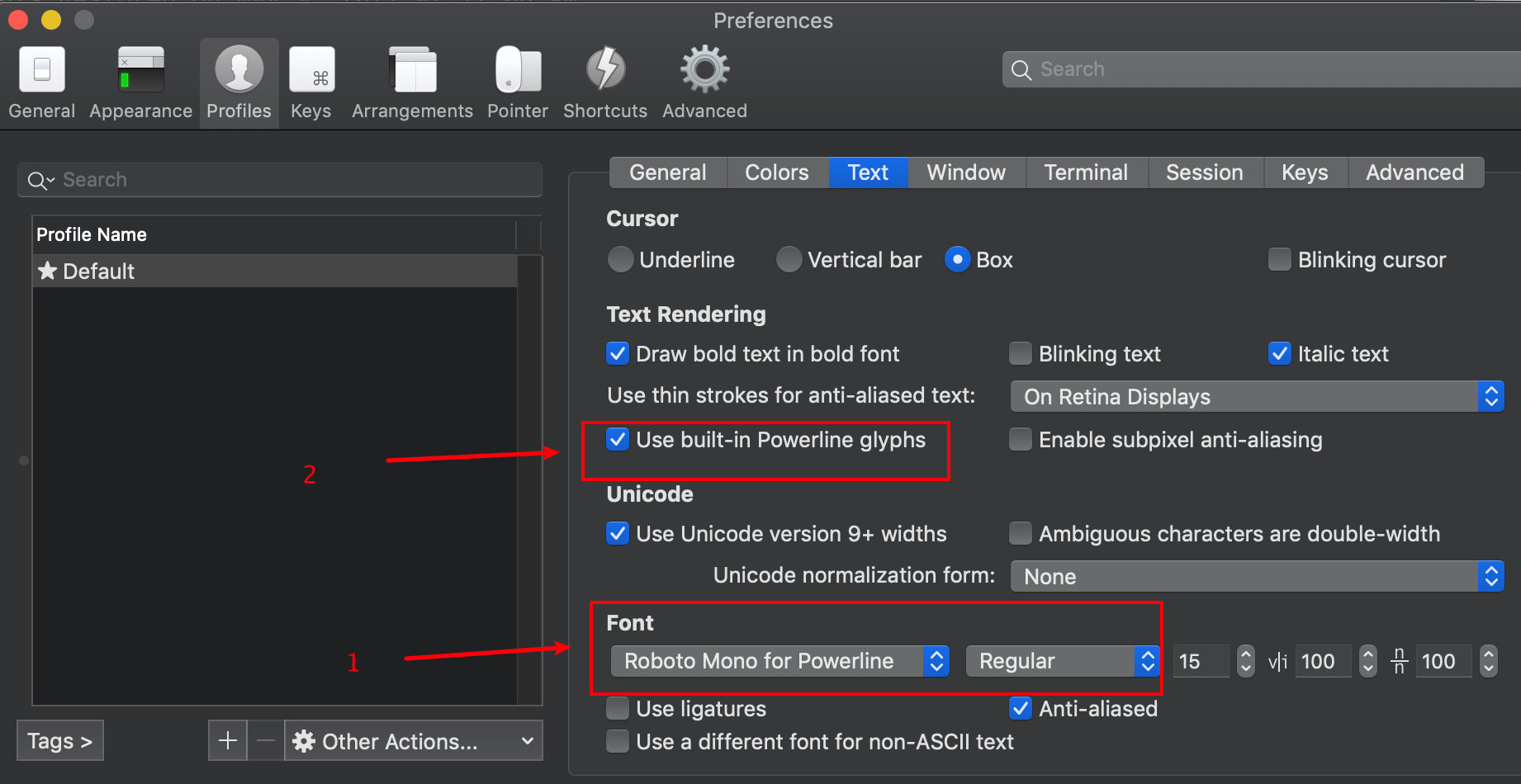Switch to the Terminal profile tab
The image size is (1521, 784).
[1086, 172]
